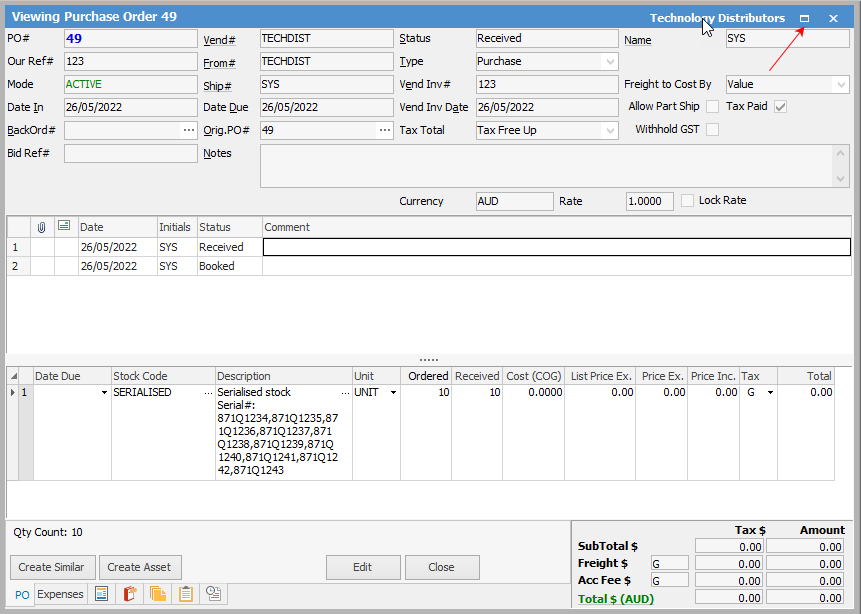Click the ellipsis button beside Orig.PO# field
This screenshot has height=614, width=861.
pyautogui.click(x=384, y=130)
